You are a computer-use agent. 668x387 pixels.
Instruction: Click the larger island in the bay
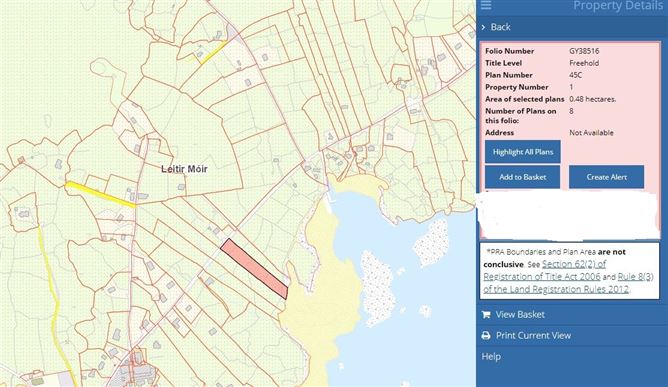click(x=377, y=289)
